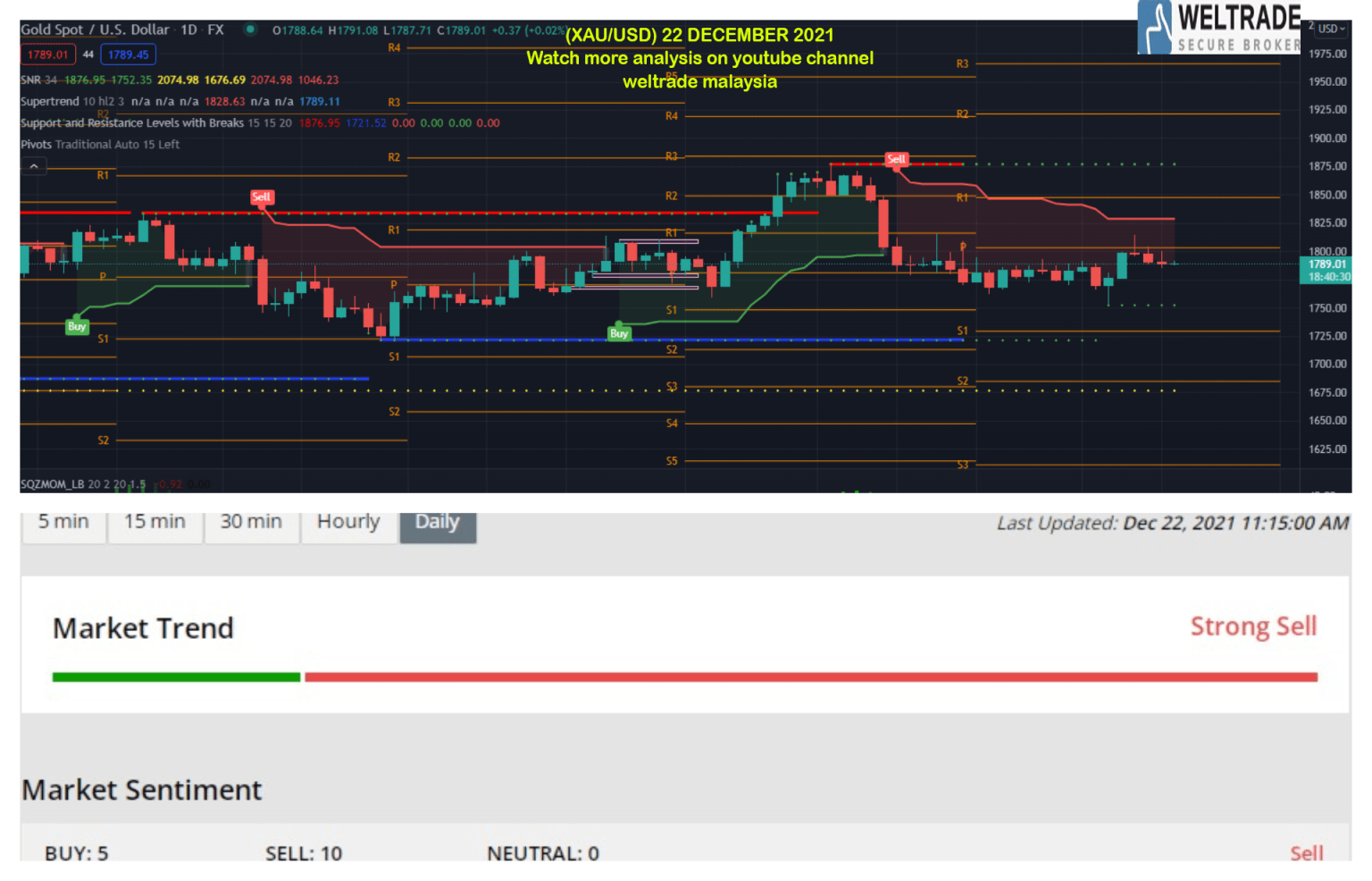Select the SNR indicator legend row

pyautogui.click(x=180, y=80)
